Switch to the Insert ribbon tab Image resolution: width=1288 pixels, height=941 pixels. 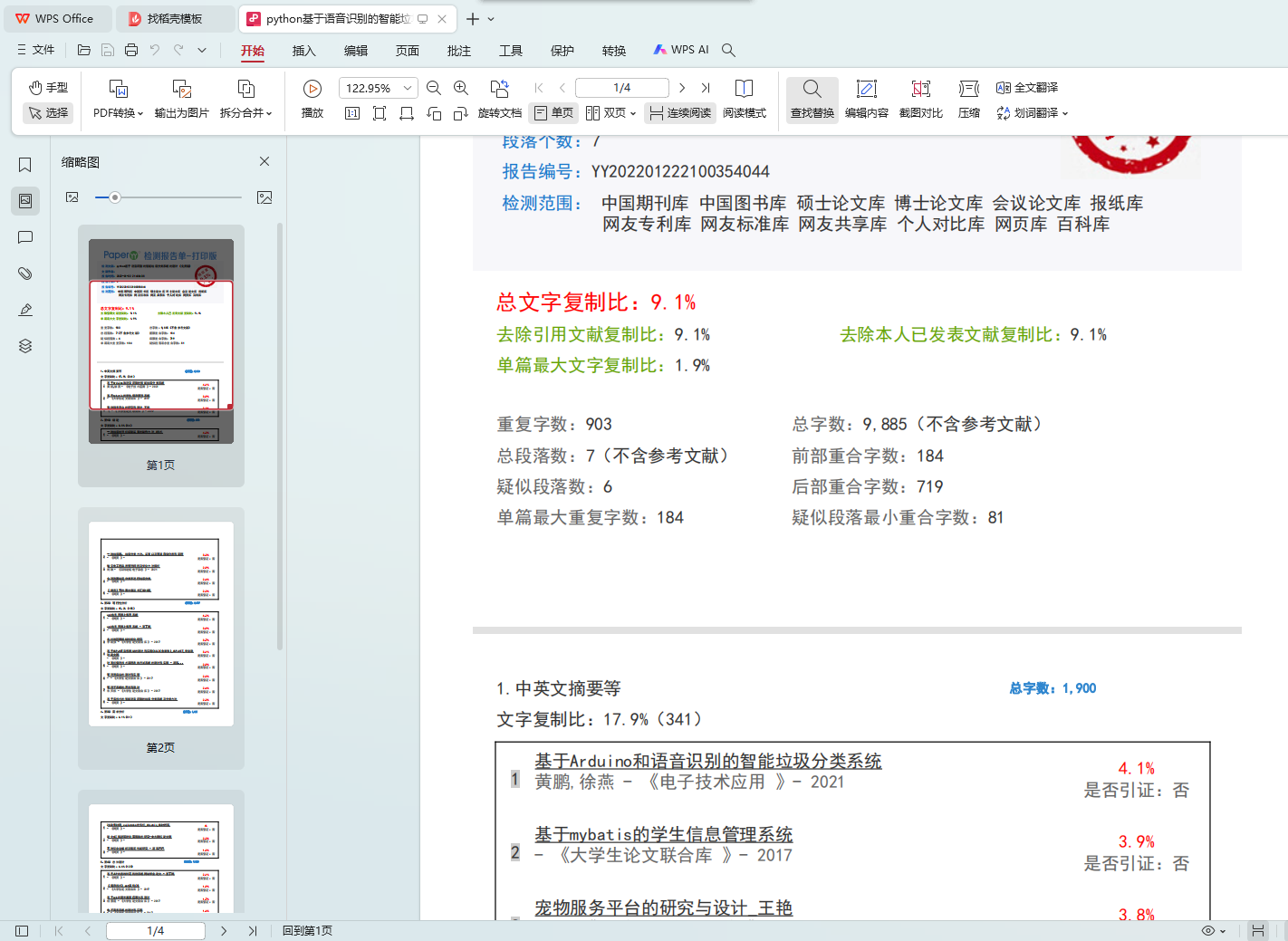click(x=303, y=51)
